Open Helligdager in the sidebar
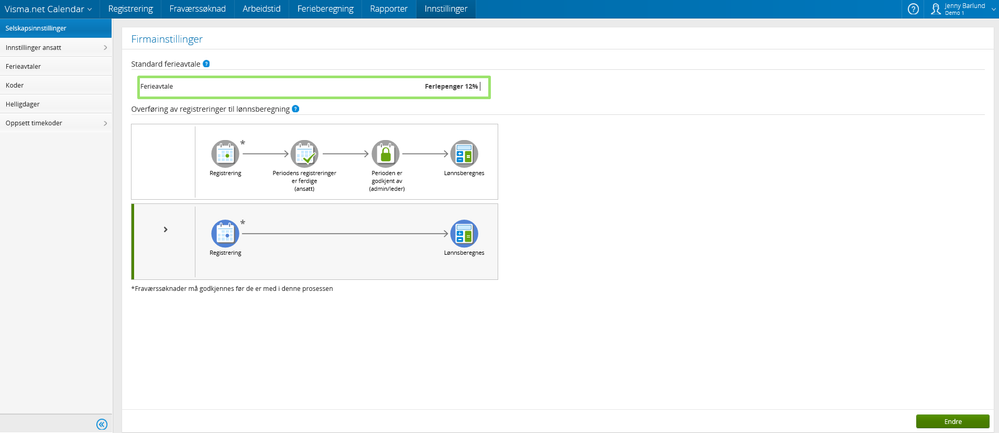This screenshot has width=999, height=433. tap(28, 104)
